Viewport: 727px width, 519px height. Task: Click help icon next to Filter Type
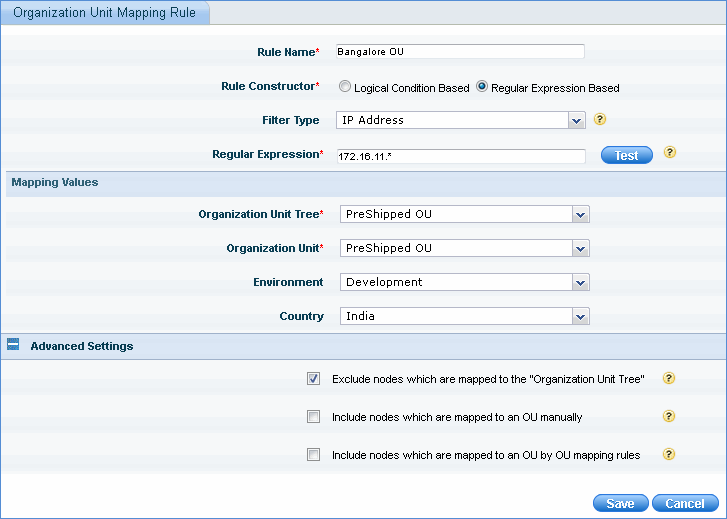point(601,119)
